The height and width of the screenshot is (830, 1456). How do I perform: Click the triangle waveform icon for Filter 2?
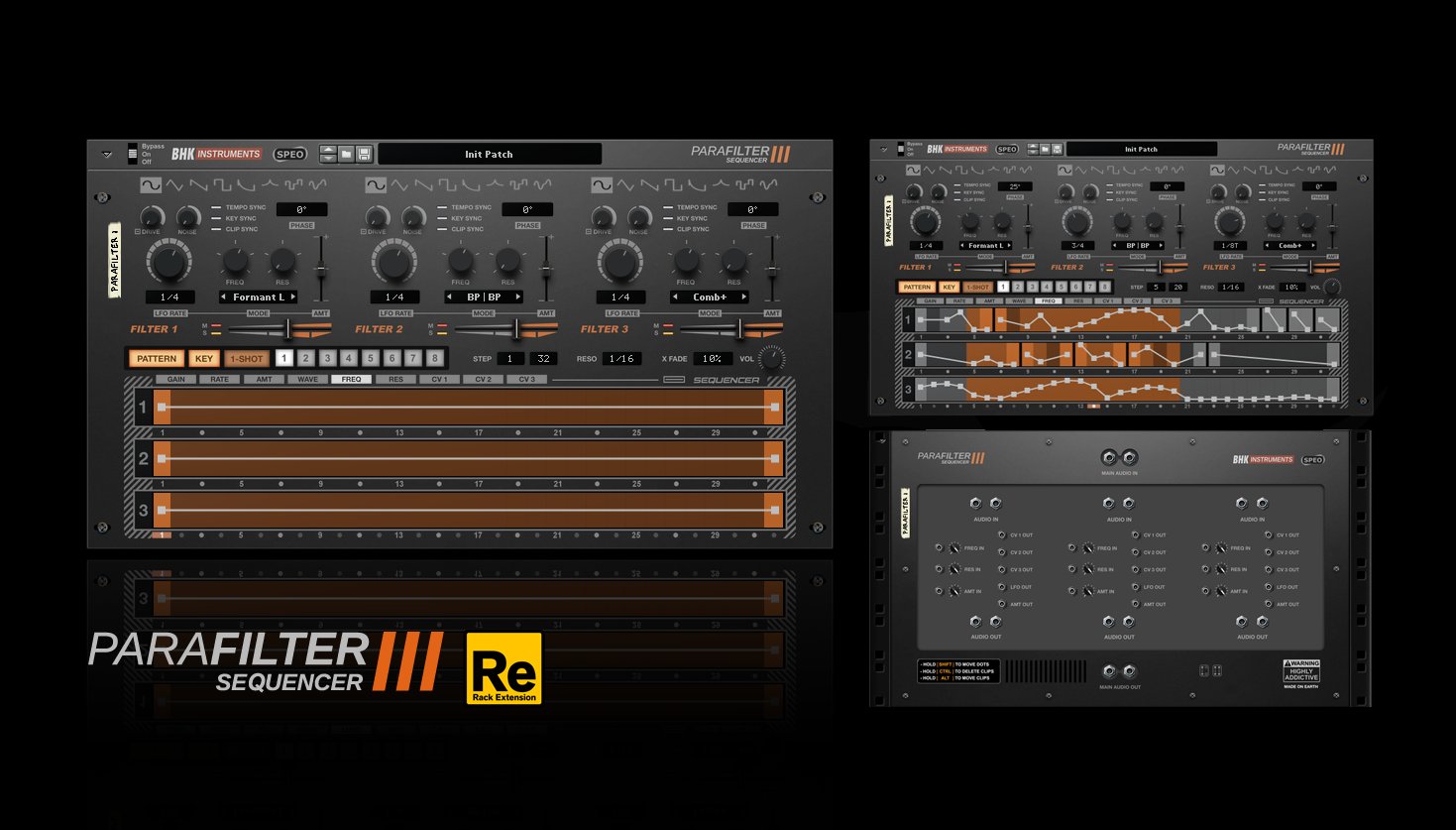(x=401, y=183)
